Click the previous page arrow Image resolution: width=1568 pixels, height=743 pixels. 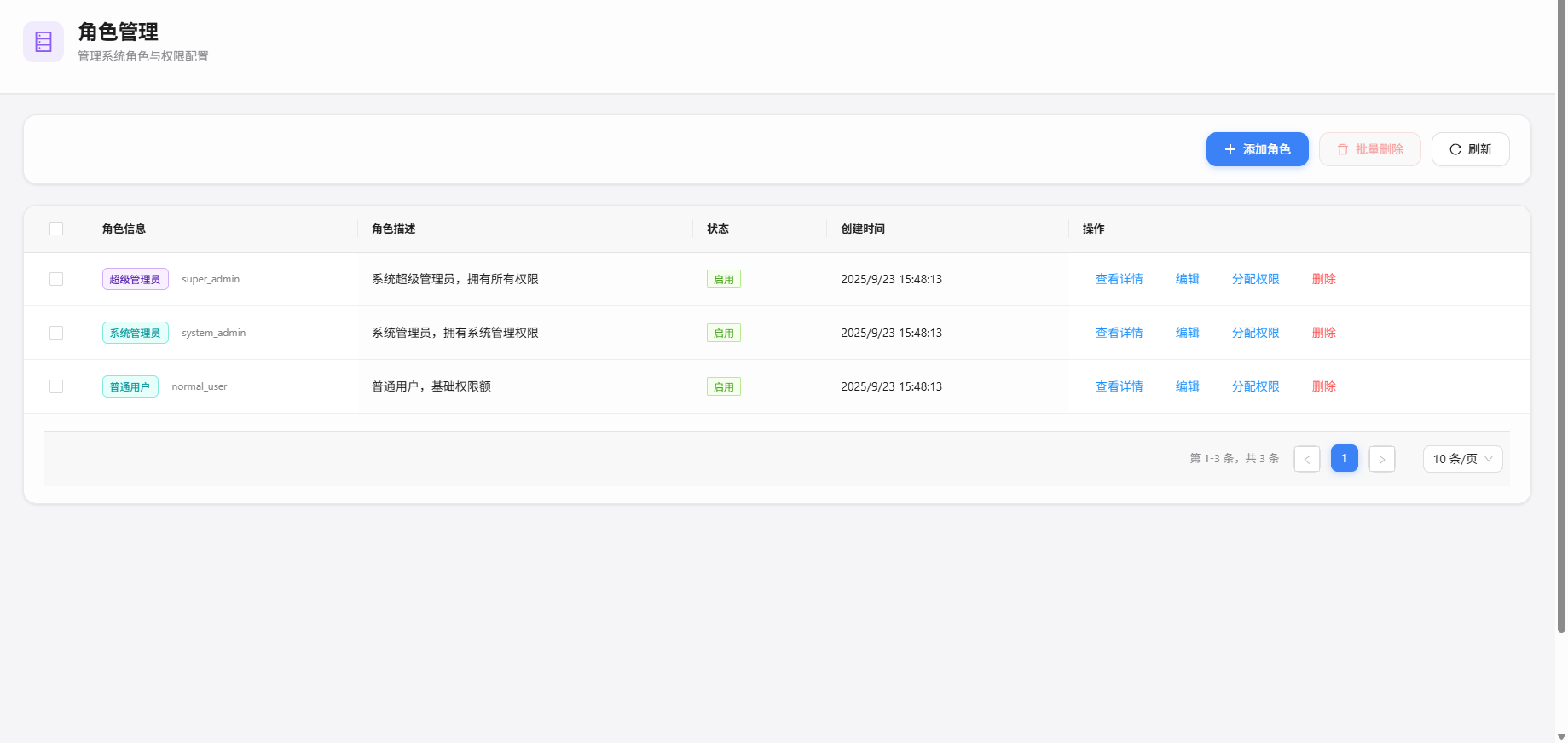(x=1307, y=459)
